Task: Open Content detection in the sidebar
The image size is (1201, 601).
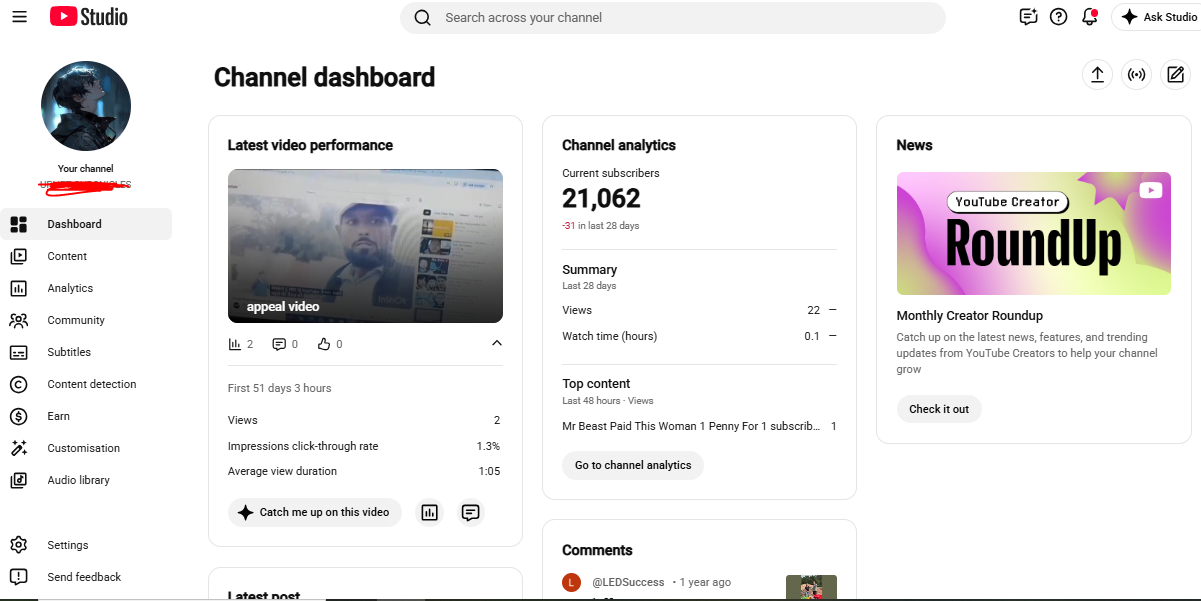Action: pos(86,384)
